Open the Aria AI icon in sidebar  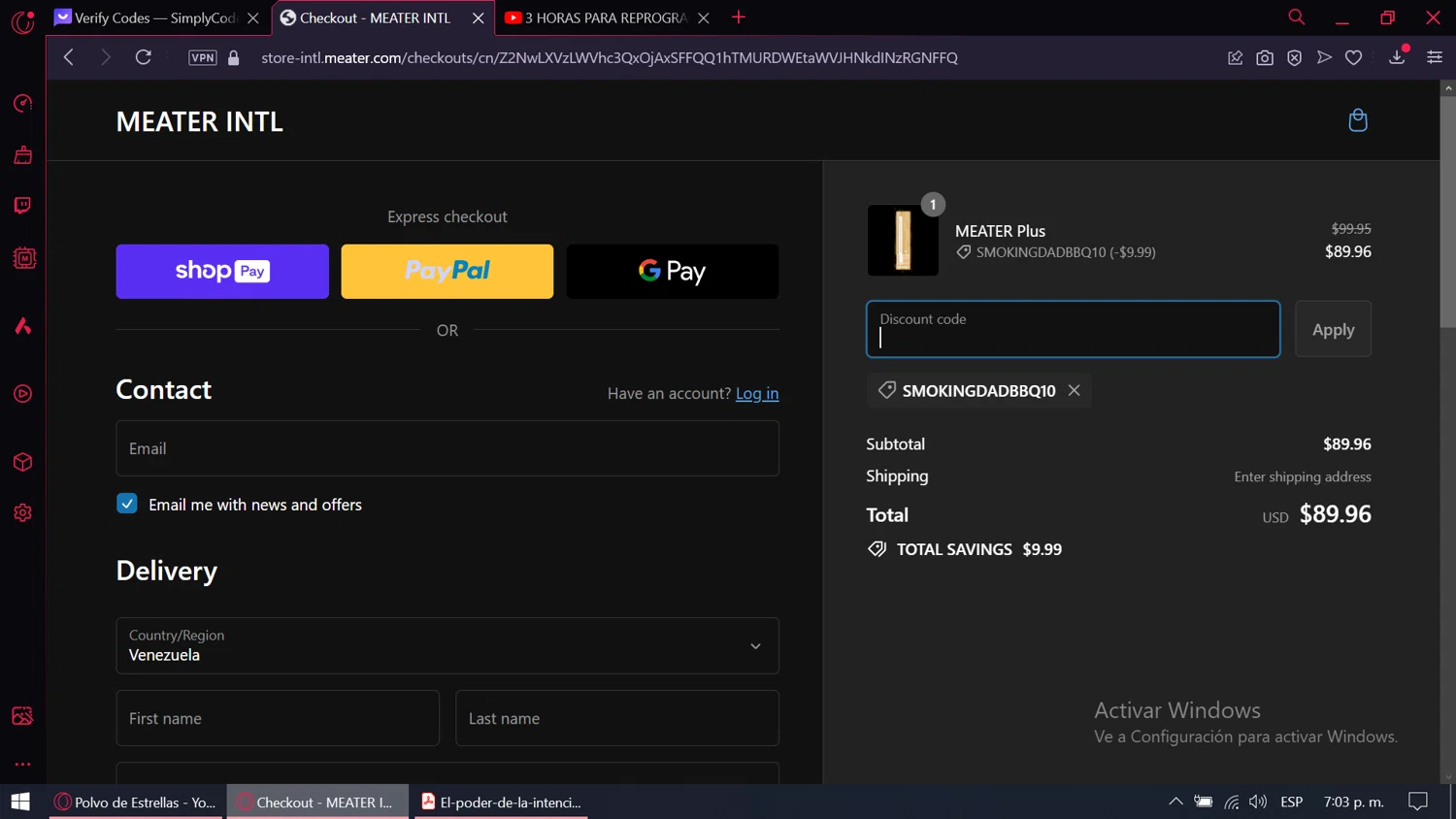[x=22, y=326]
